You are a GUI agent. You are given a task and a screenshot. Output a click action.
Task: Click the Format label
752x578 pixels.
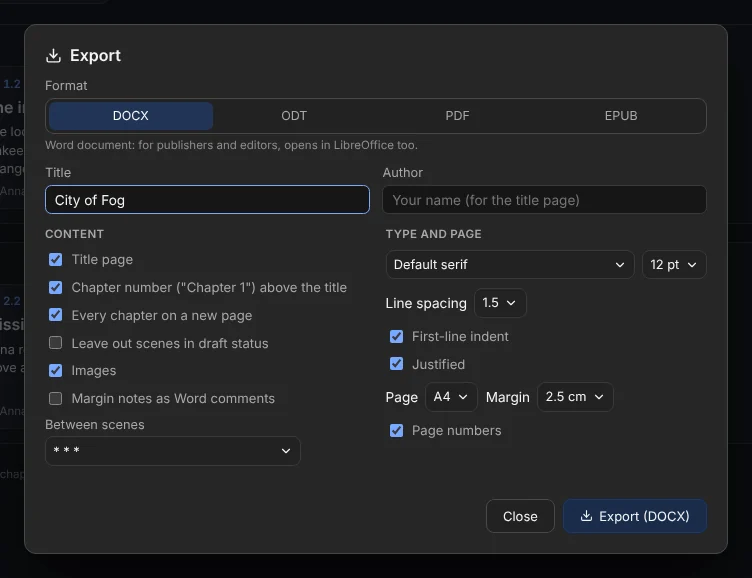(x=66, y=85)
